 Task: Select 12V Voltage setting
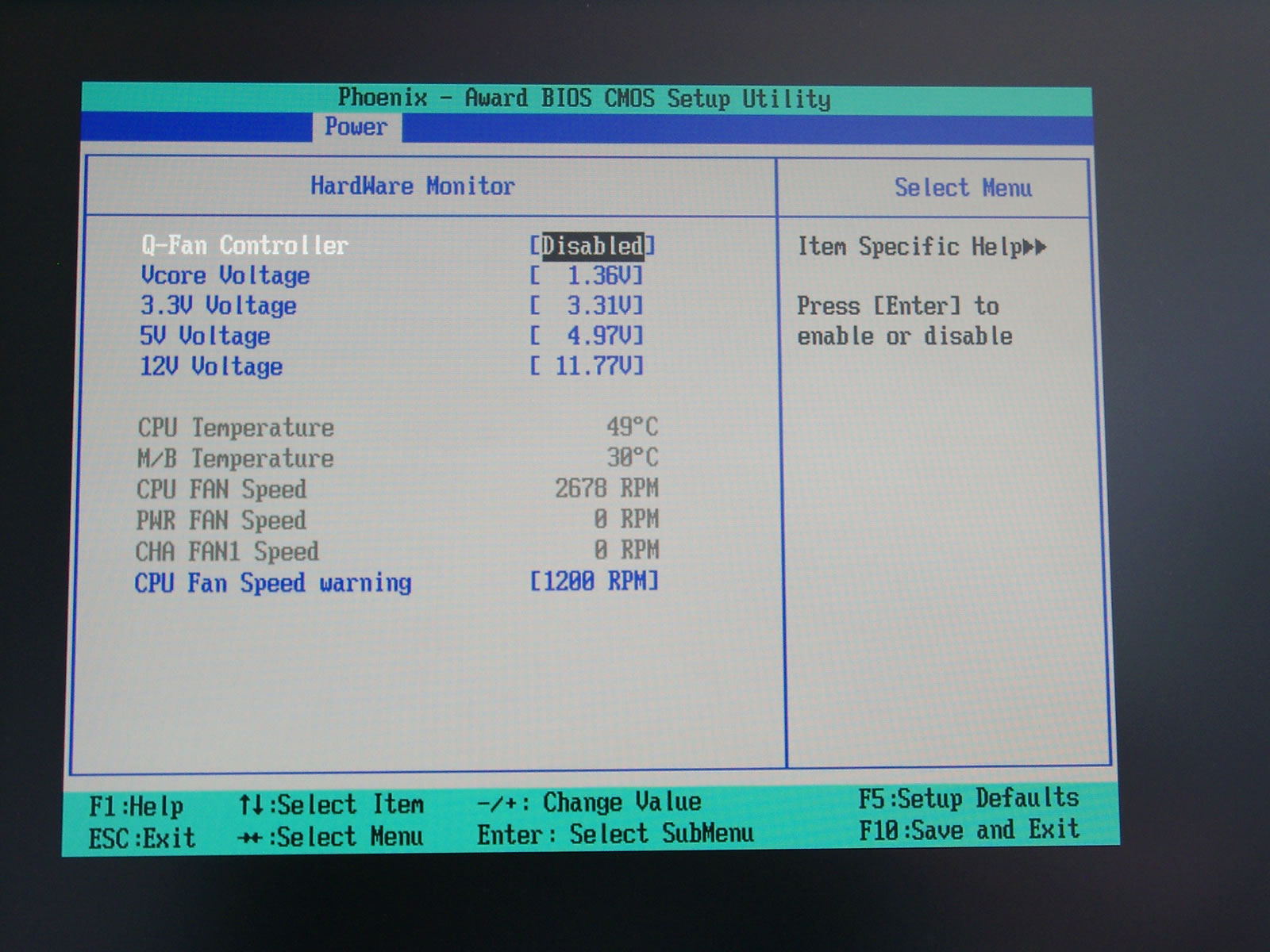(x=211, y=367)
